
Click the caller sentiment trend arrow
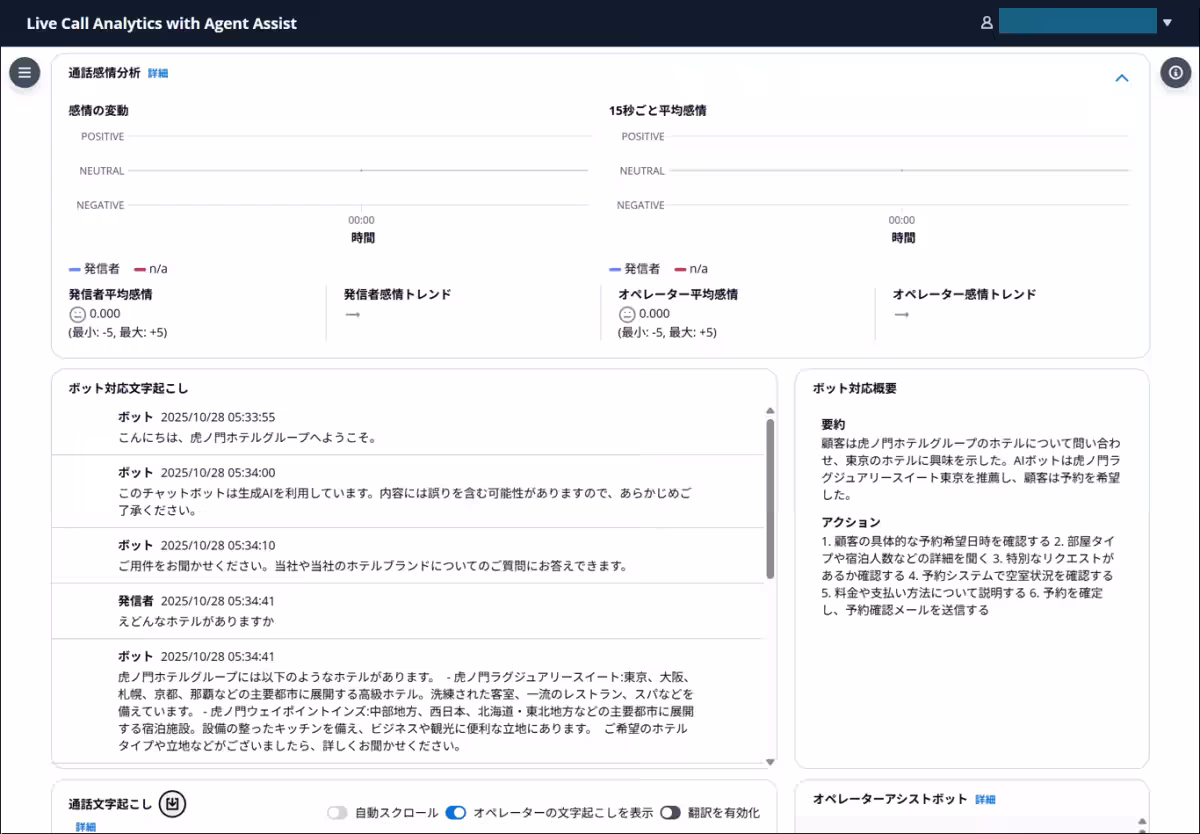[x=352, y=314]
